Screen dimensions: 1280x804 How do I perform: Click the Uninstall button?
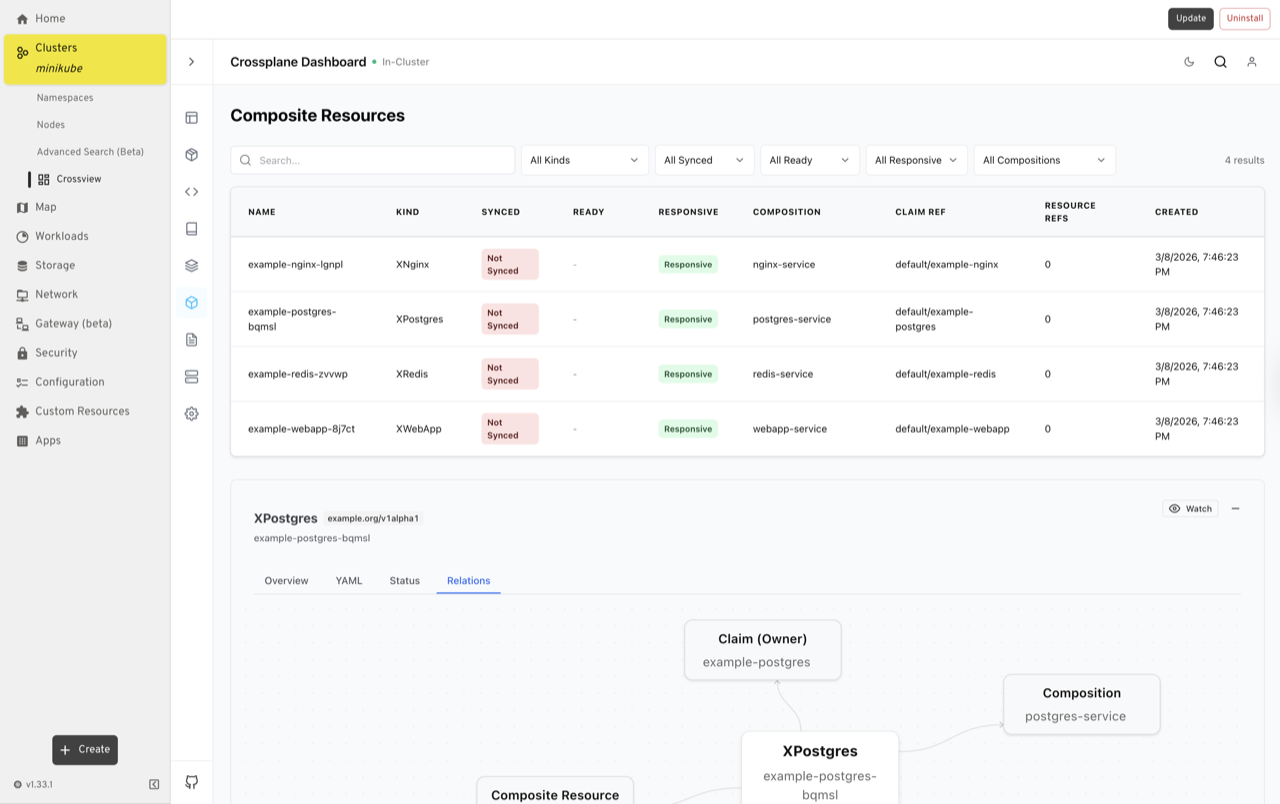[x=1245, y=18]
